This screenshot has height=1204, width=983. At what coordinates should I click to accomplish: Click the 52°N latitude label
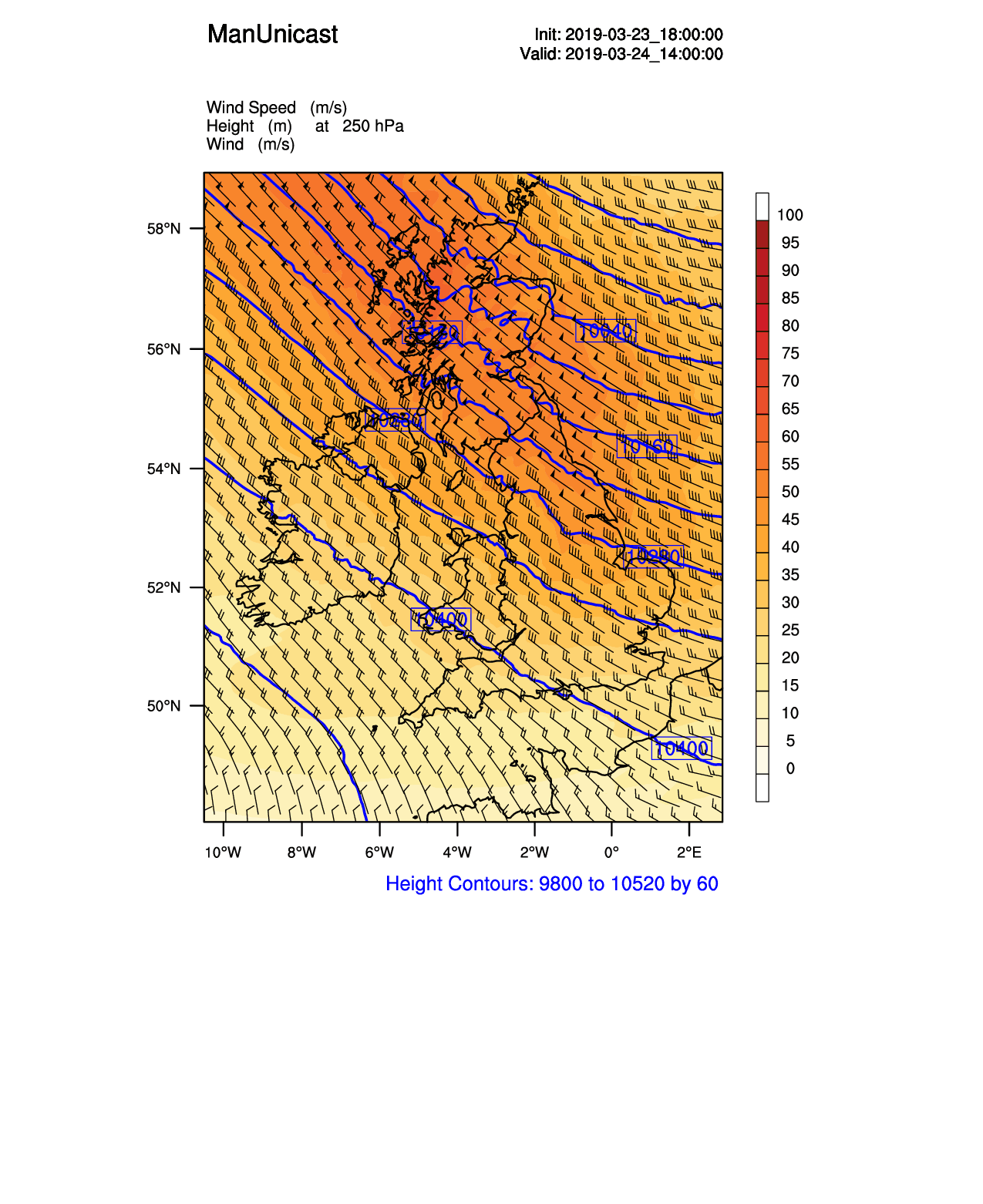click(163, 587)
